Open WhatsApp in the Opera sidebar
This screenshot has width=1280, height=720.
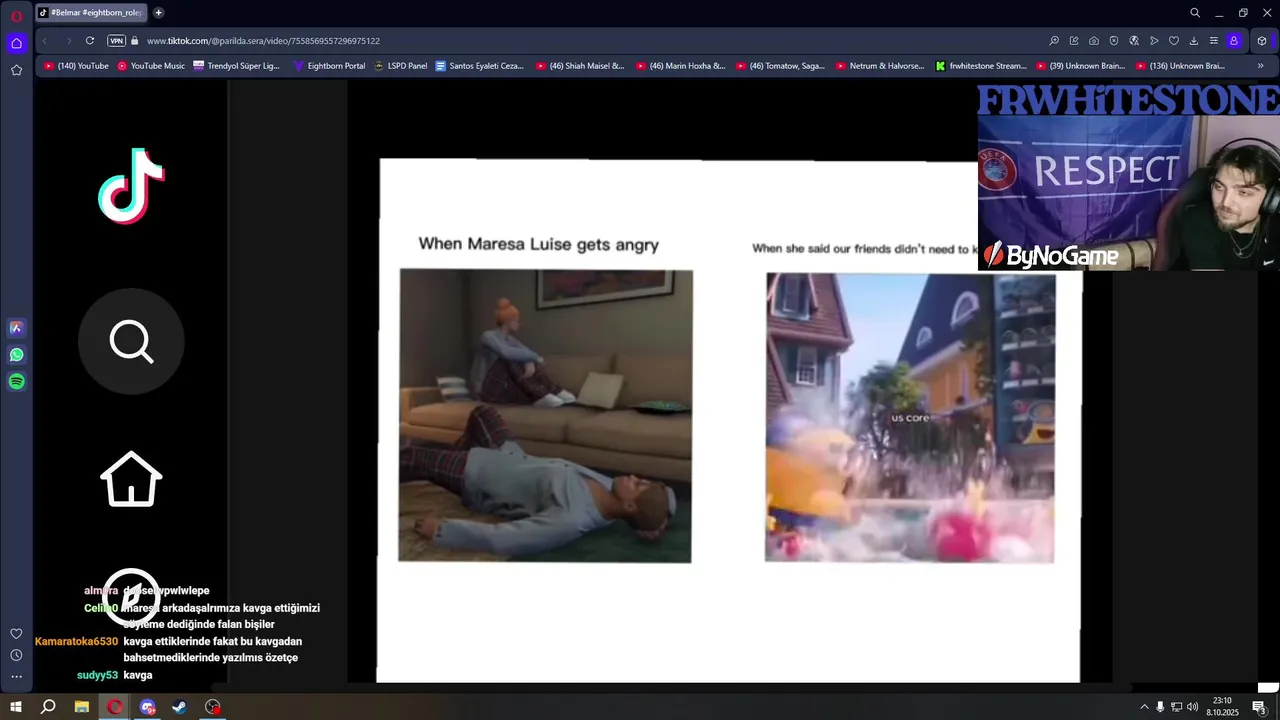pyautogui.click(x=16, y=355)
